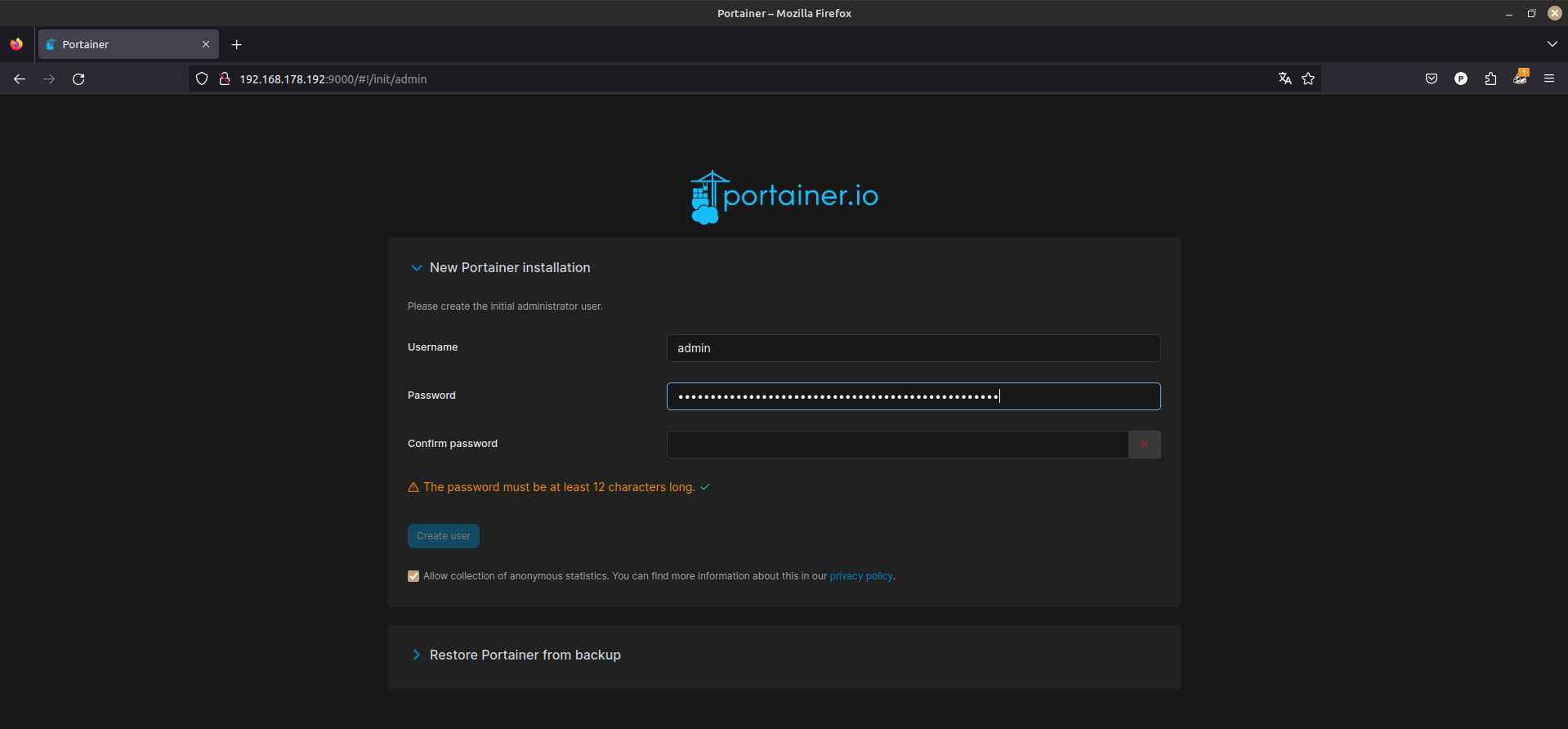Collapse the New Portainer installation section
Viewport: 1568px width, 729px height.
coord(417,268)
